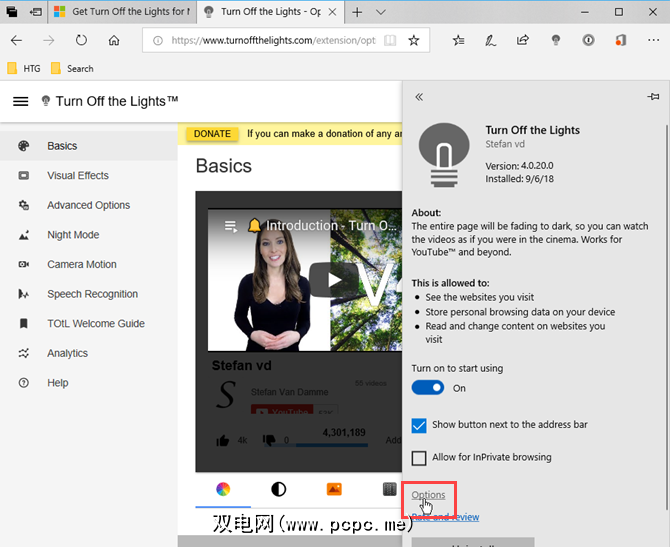The image size is (670, 547).
Task: Click the Turn Off the Lights lamp toolbar icon
Action: pos(555,41)
